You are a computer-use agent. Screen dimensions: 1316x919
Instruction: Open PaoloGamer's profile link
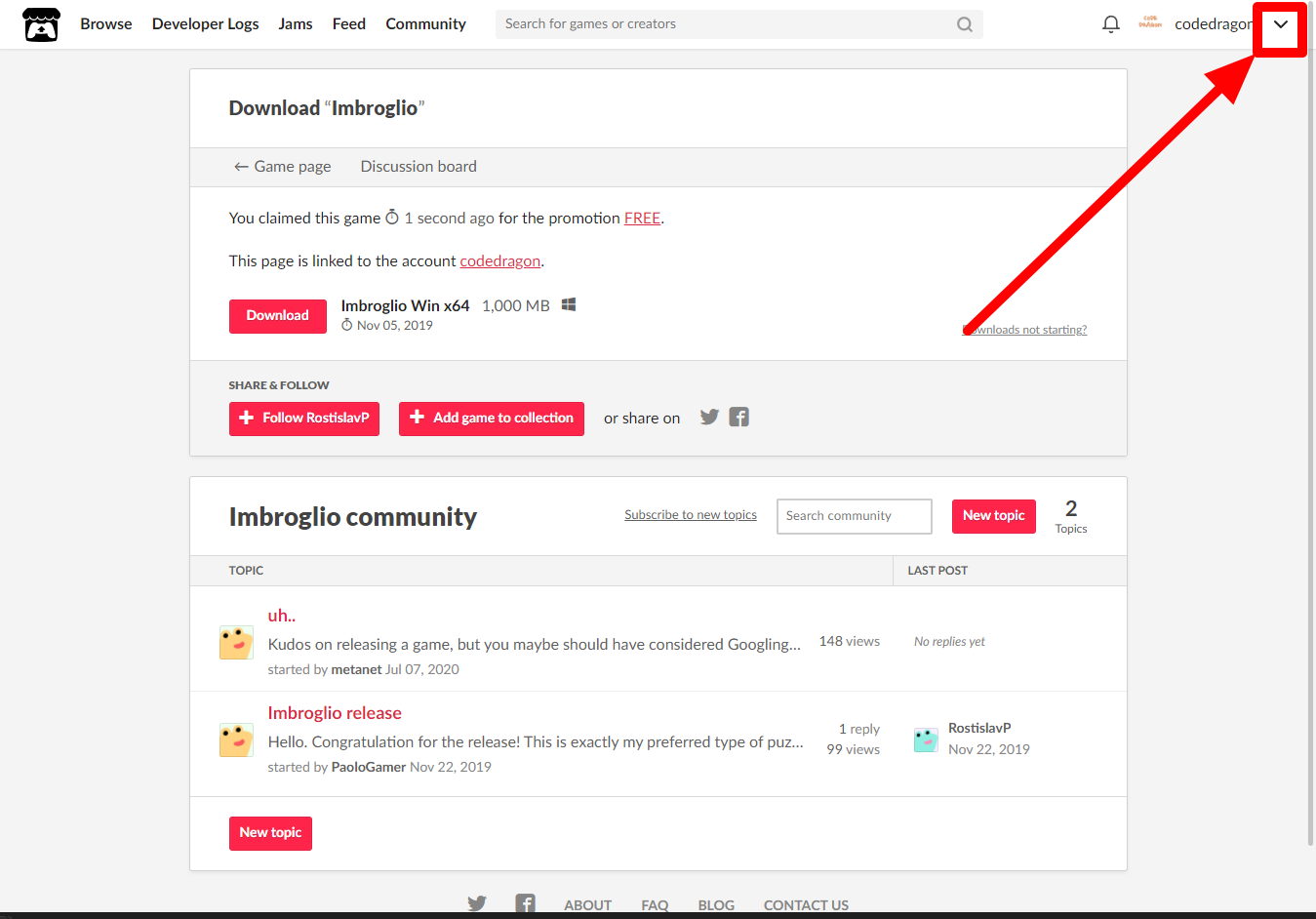tap(369, 767)
